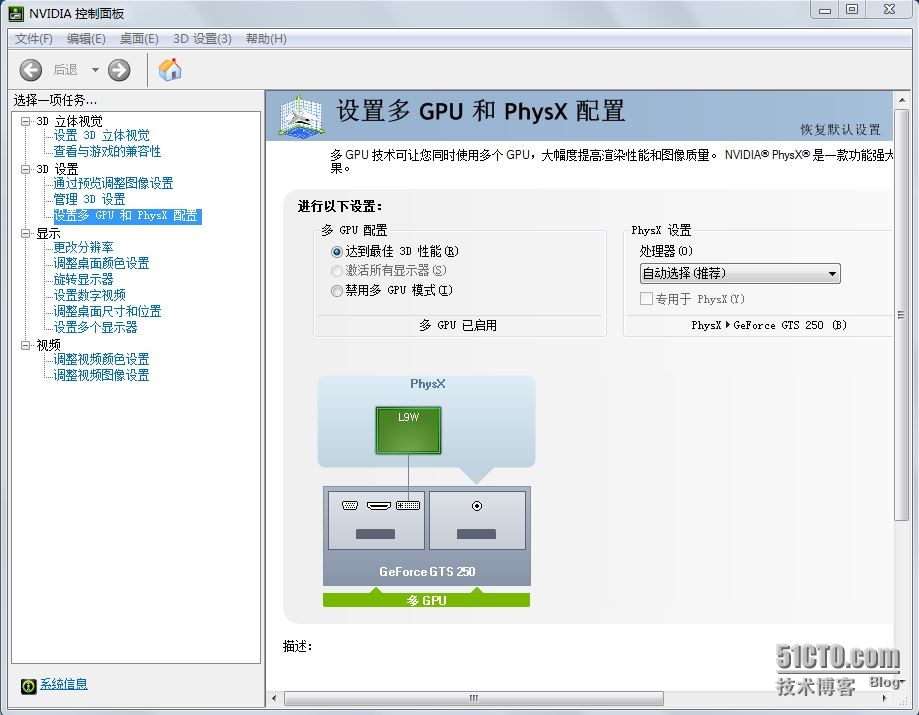The height and width of the screenshot is (715, 919).
Task: Collapse the 显示 tree node
Action: 26,233
